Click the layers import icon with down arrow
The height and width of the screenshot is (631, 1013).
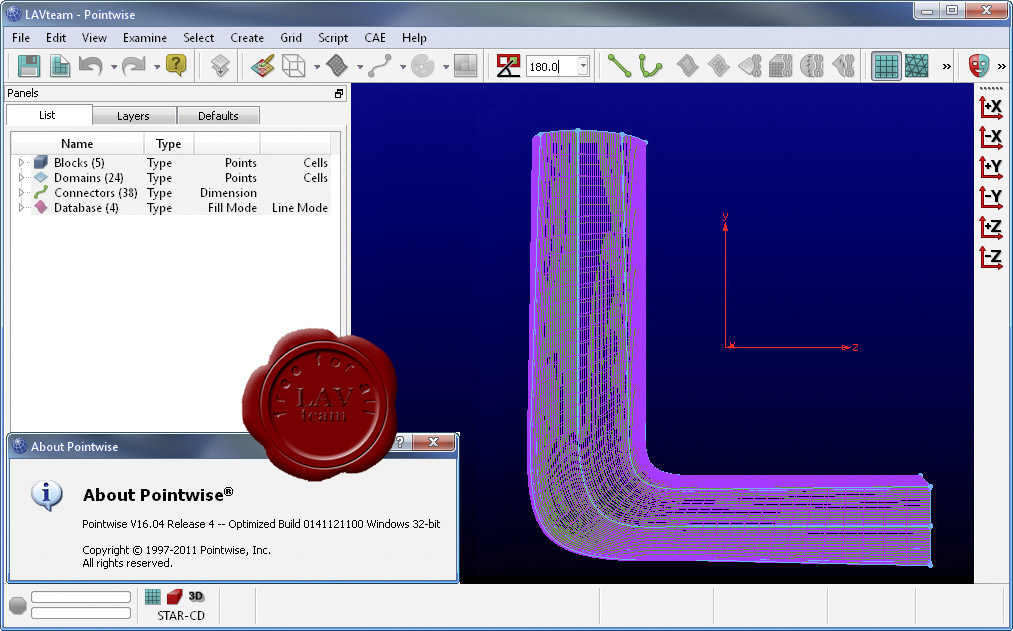(x=220, y=66)
